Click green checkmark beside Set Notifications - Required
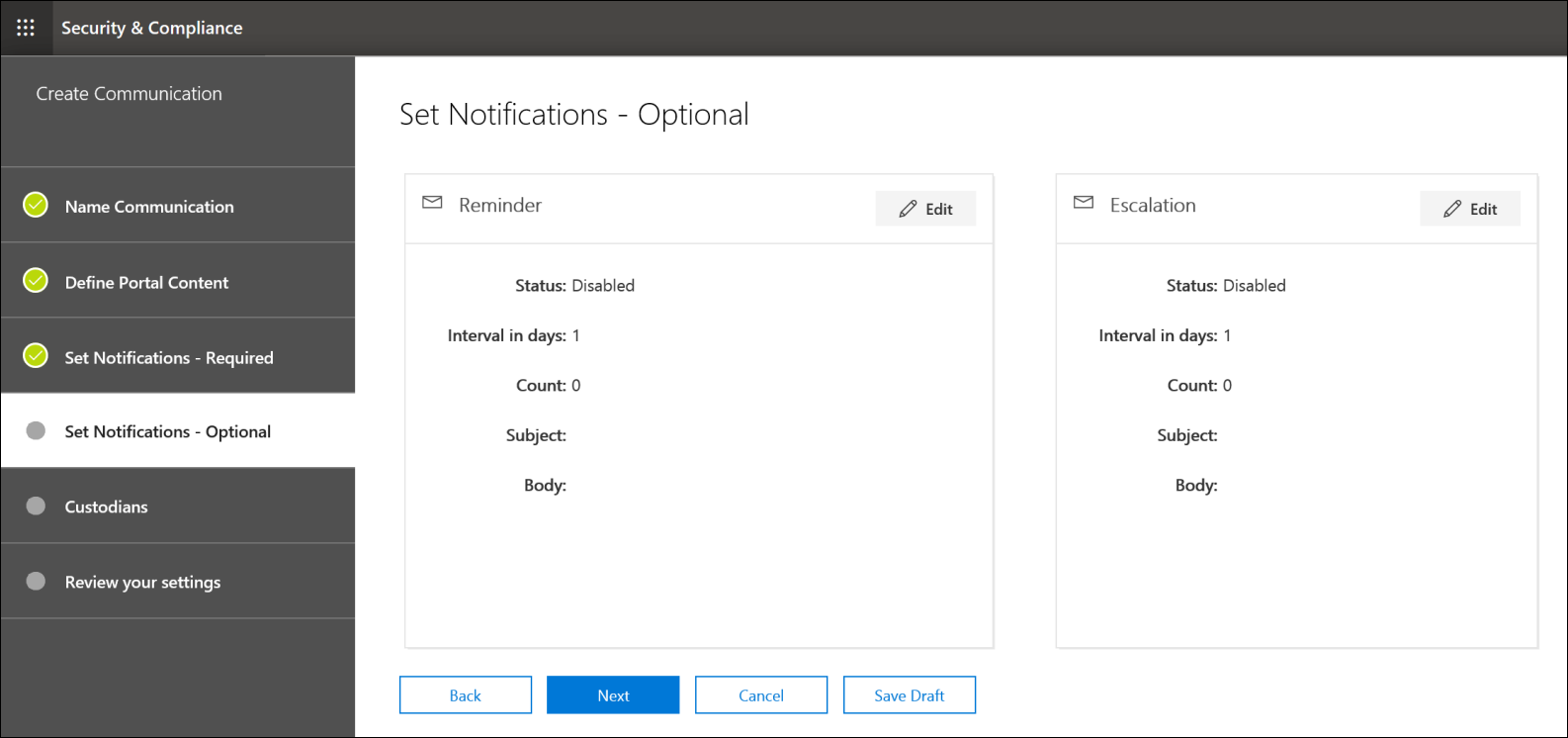The image size is (1568, 738). click(x=36, y=356)
